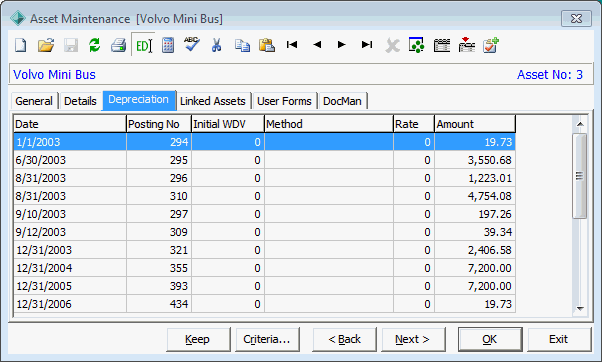
Task: Select the row dated 9/12/2003
Action: pos(264,232)
